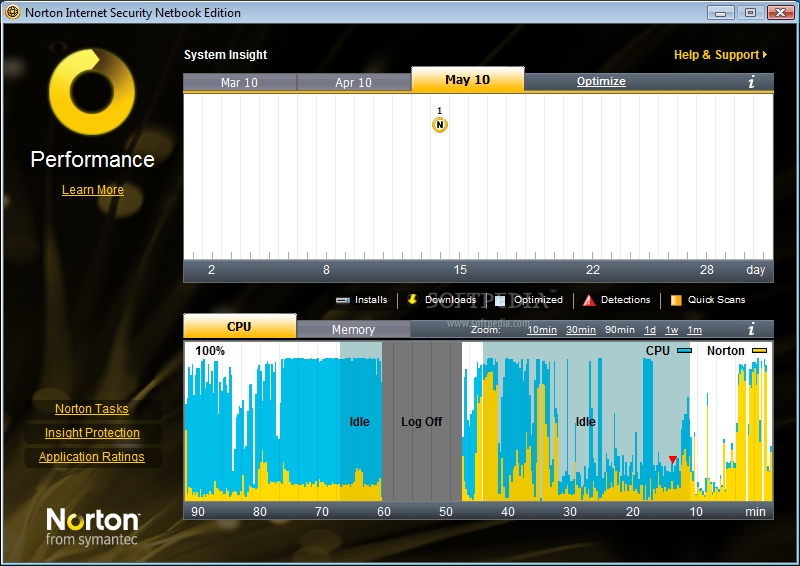The image size is (800, 566).
Task: Open the System Insight info icon
Action: [x=751, y=82]
